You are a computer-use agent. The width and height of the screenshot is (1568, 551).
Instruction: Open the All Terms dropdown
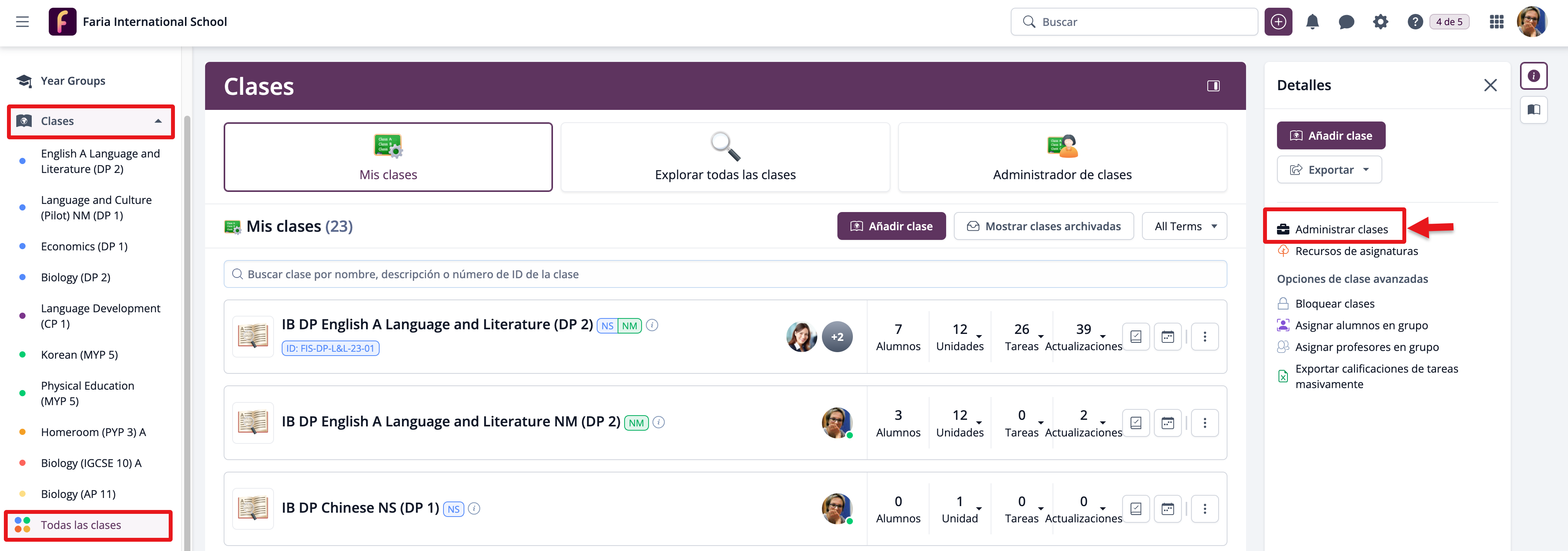point(1184,226)
